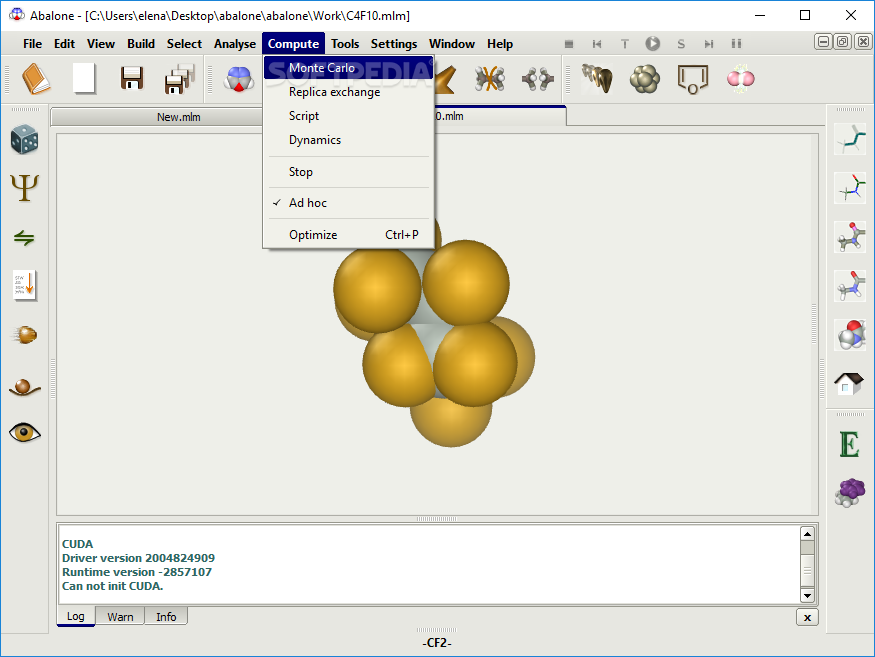Click the green E energy icon
The height and width of the screenshot is (657, 875).
[849, 444]
